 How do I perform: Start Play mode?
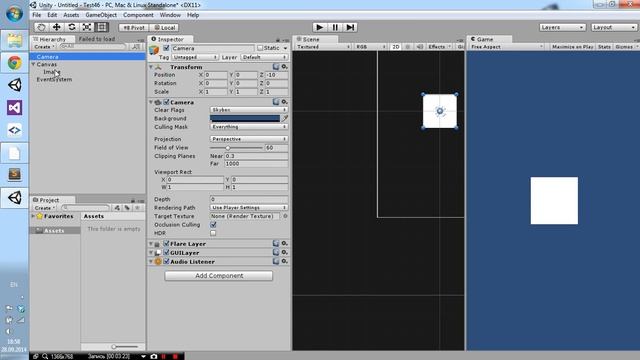coord(320,27)
